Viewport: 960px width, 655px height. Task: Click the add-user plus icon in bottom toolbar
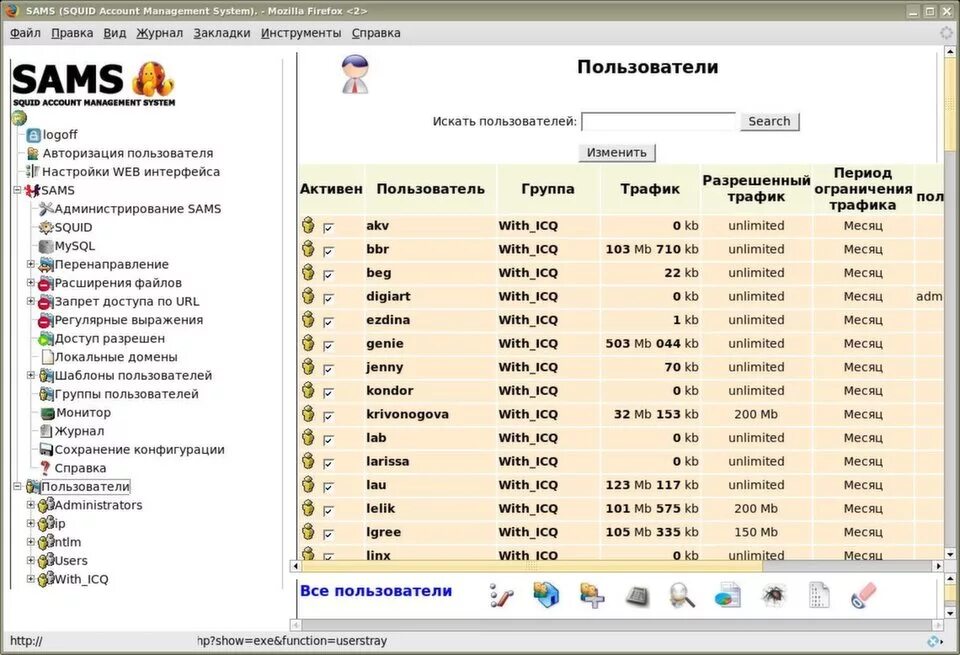(x=591, y=595)
